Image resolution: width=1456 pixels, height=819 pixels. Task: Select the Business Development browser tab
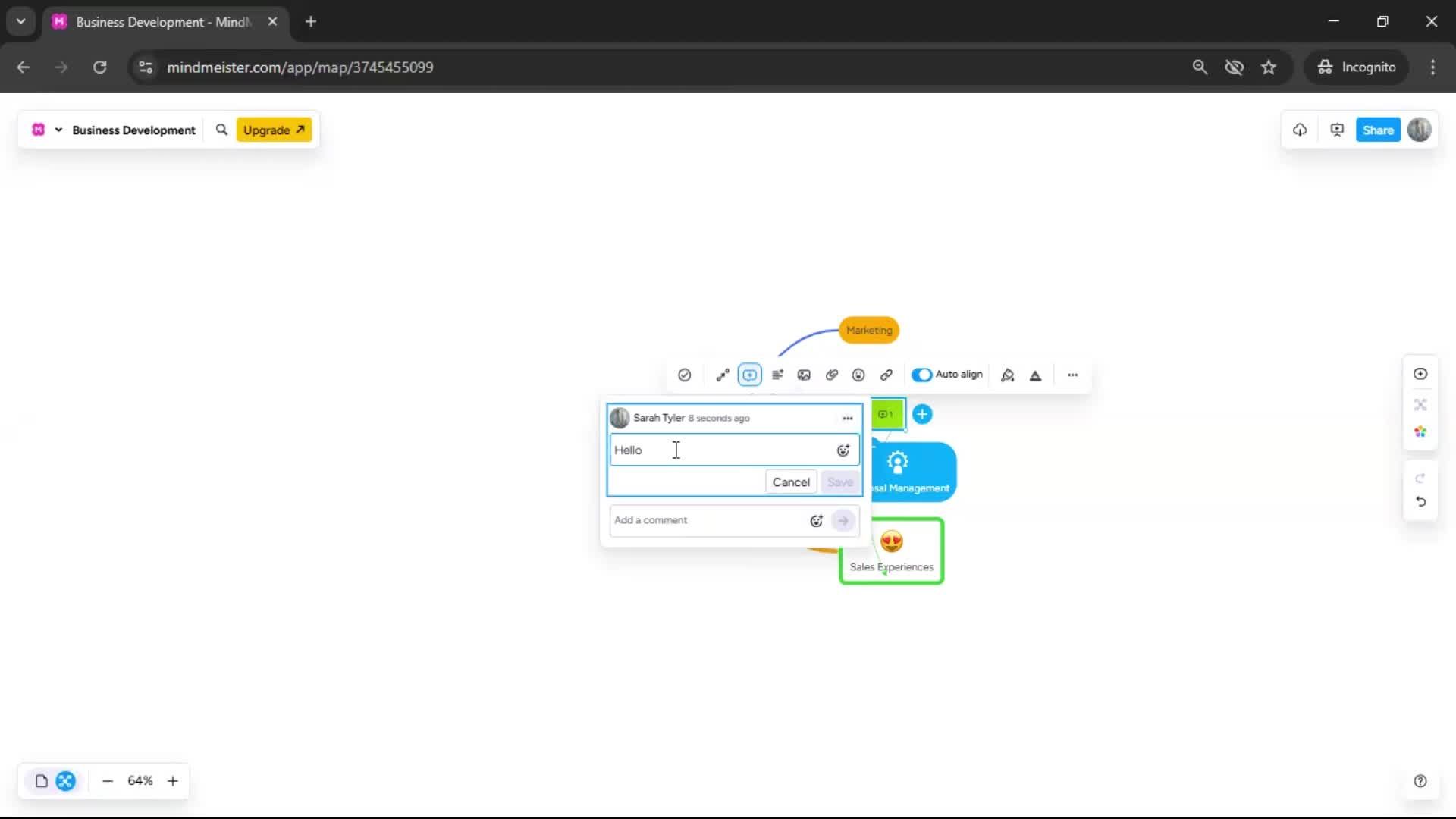click(x=165, y=21)
